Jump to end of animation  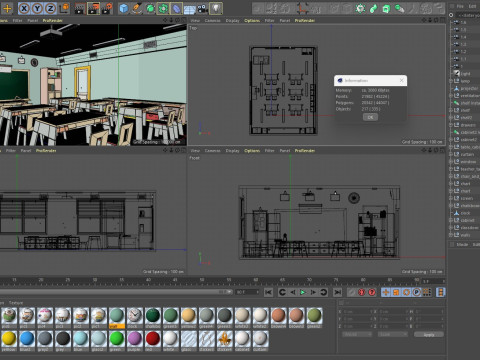point(337,292)
